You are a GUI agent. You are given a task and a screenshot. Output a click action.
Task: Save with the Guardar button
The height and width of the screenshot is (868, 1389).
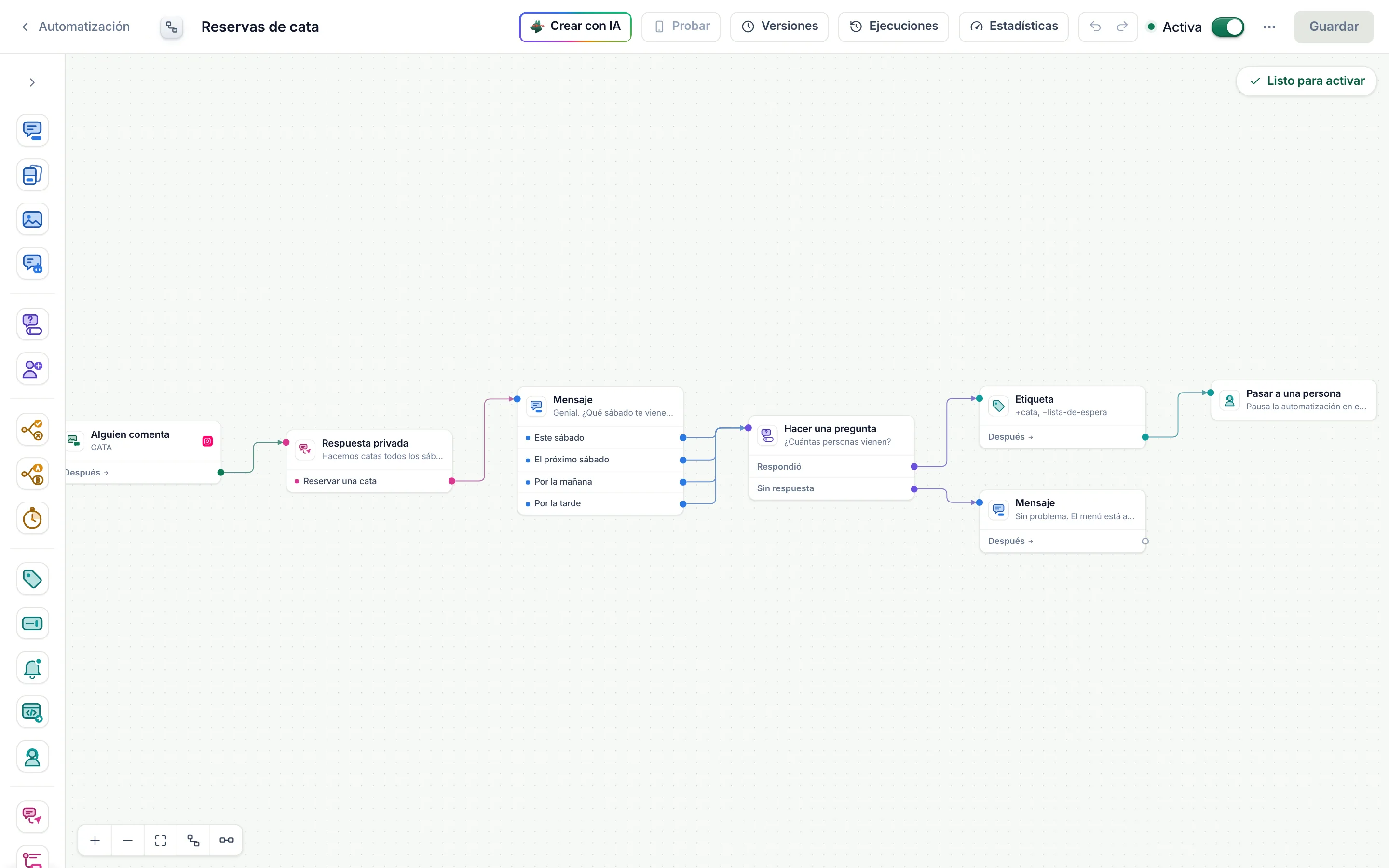click(1334, 27)
